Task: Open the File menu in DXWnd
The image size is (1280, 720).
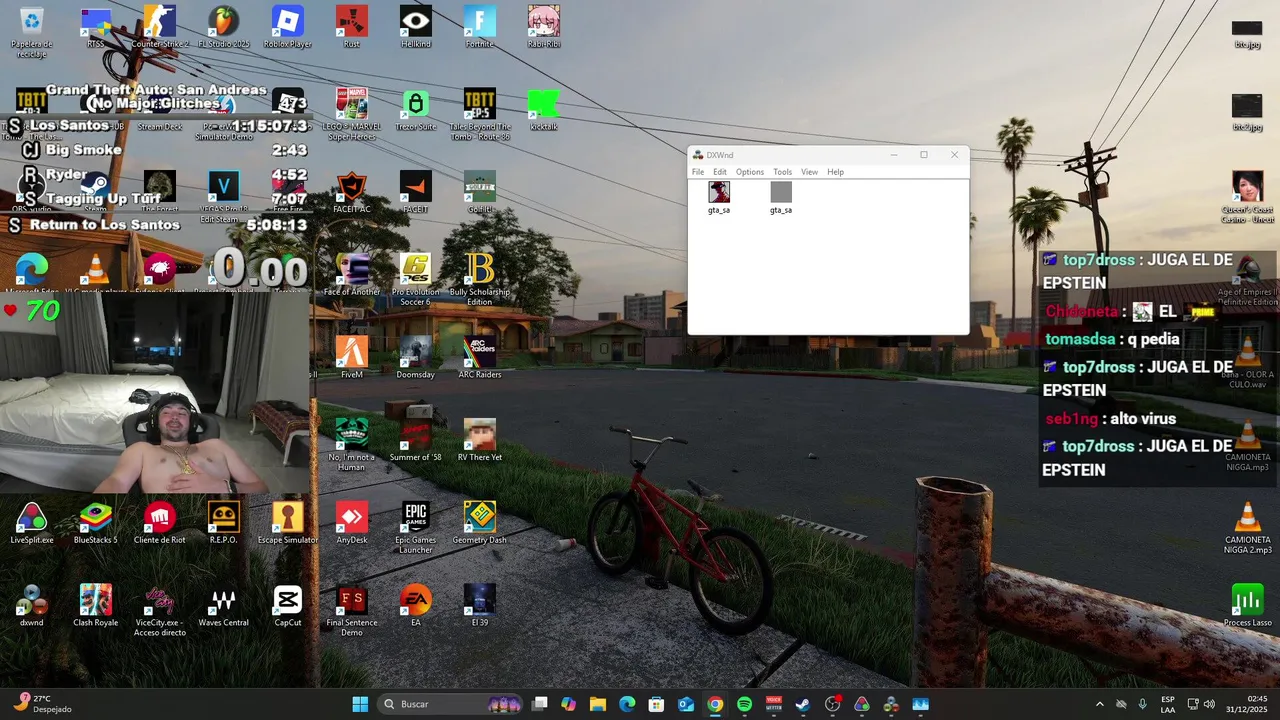Action: 698,172
